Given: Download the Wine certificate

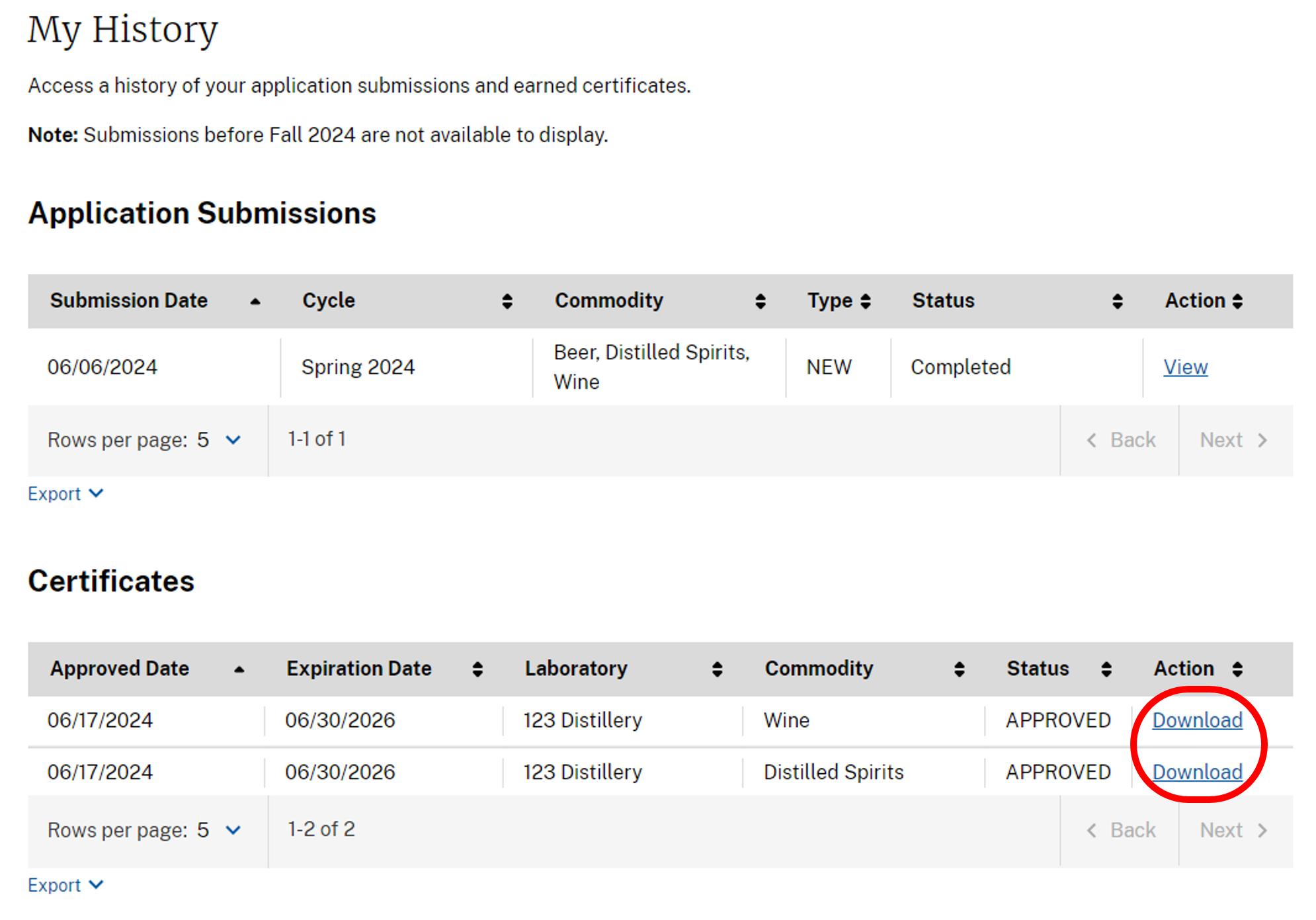Looking at the screenshot, I should [x=1197, y=720].
